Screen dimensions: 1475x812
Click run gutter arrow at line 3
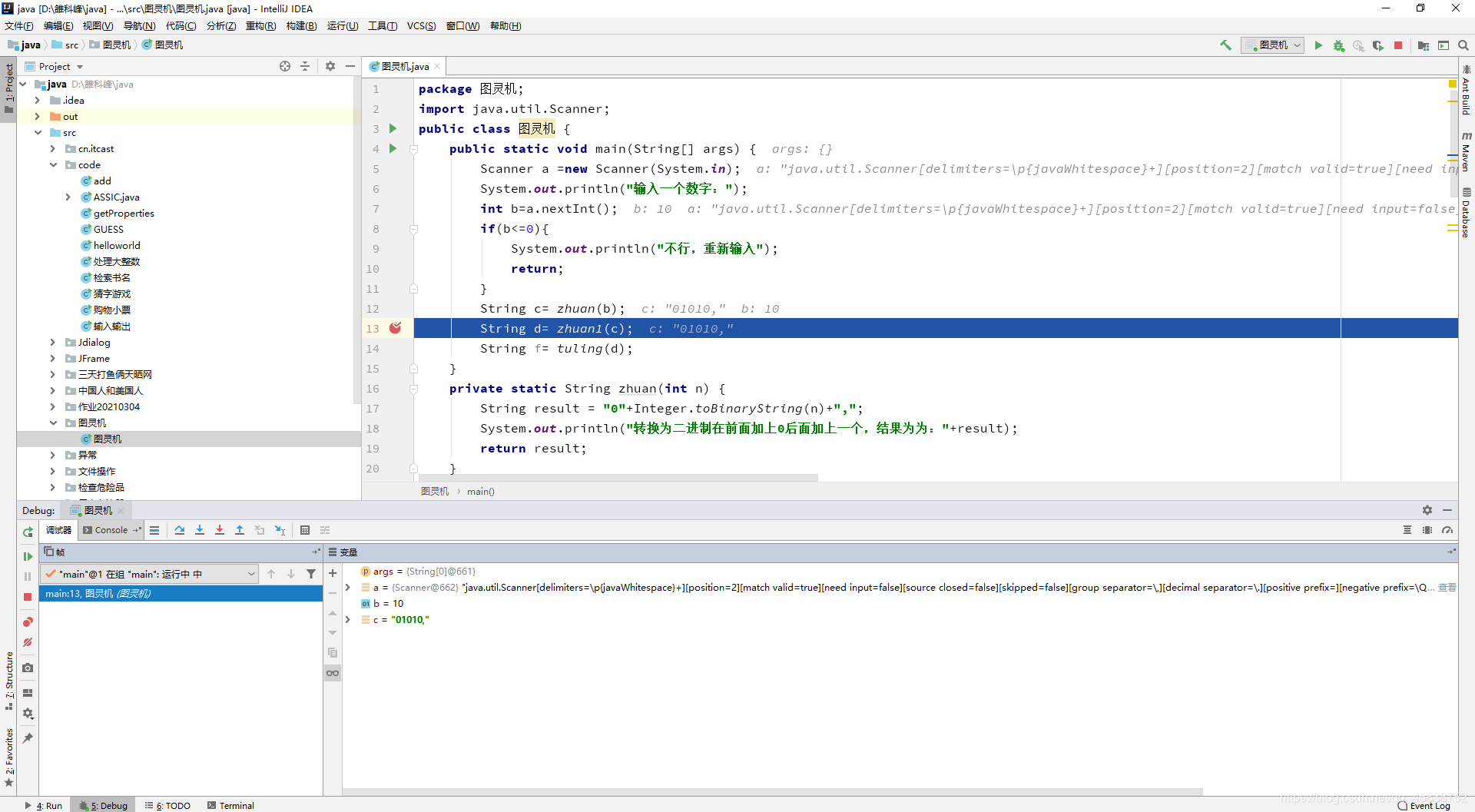click(393, 128)
